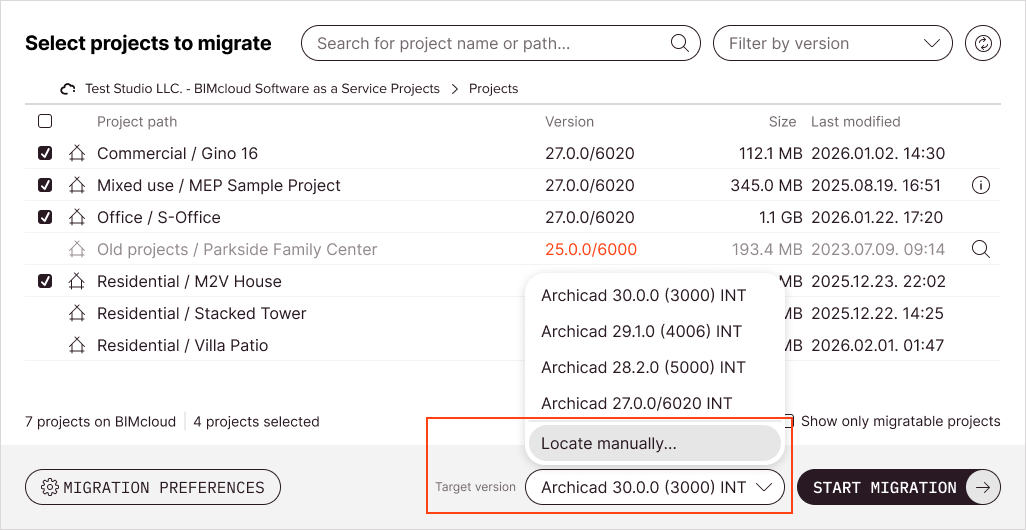Focus the project name or path search field
1026x530 pixels.
(x=501, y=44)
